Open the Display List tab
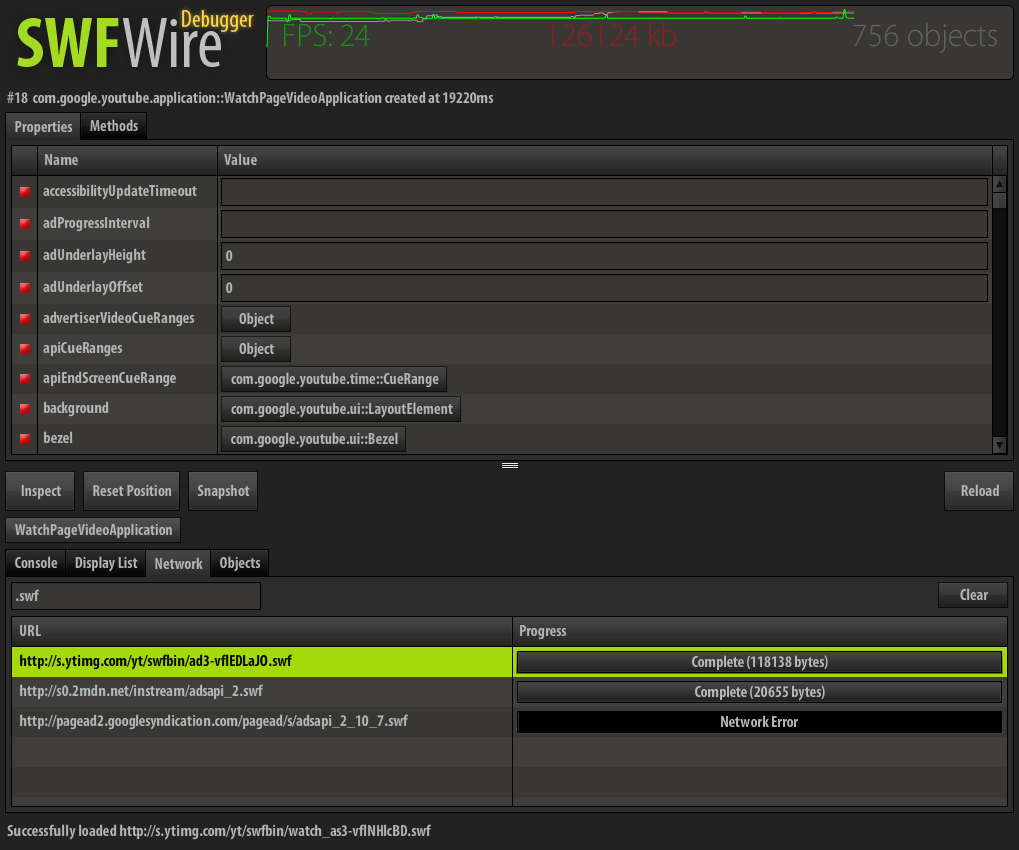 point(106,563)
